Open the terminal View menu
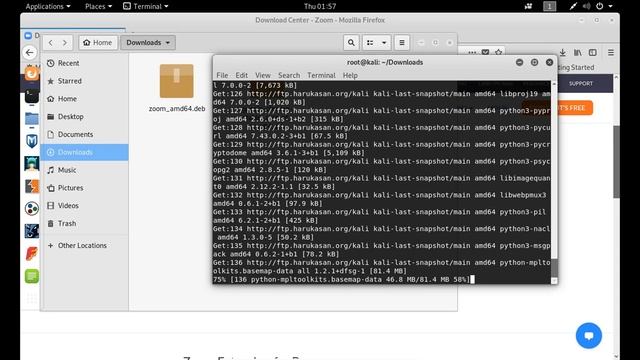Viewport: 640px width, 360px height. pos(262,75)
